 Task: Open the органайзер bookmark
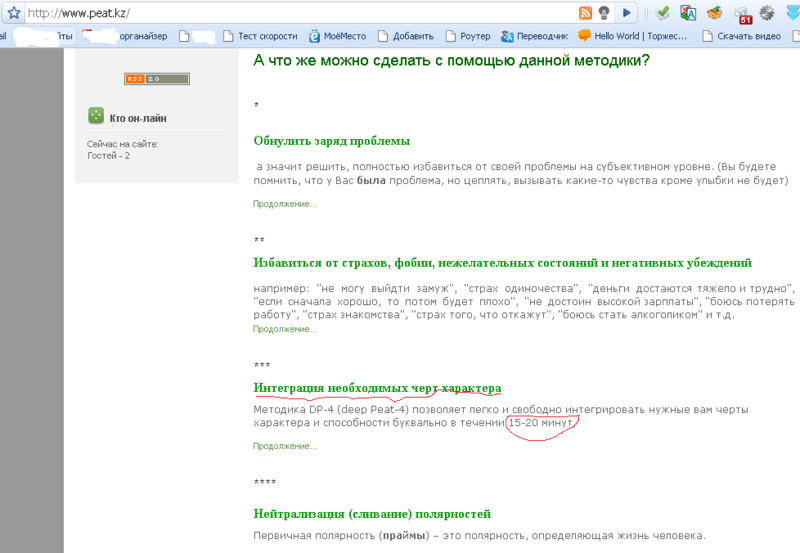[126, 36]
